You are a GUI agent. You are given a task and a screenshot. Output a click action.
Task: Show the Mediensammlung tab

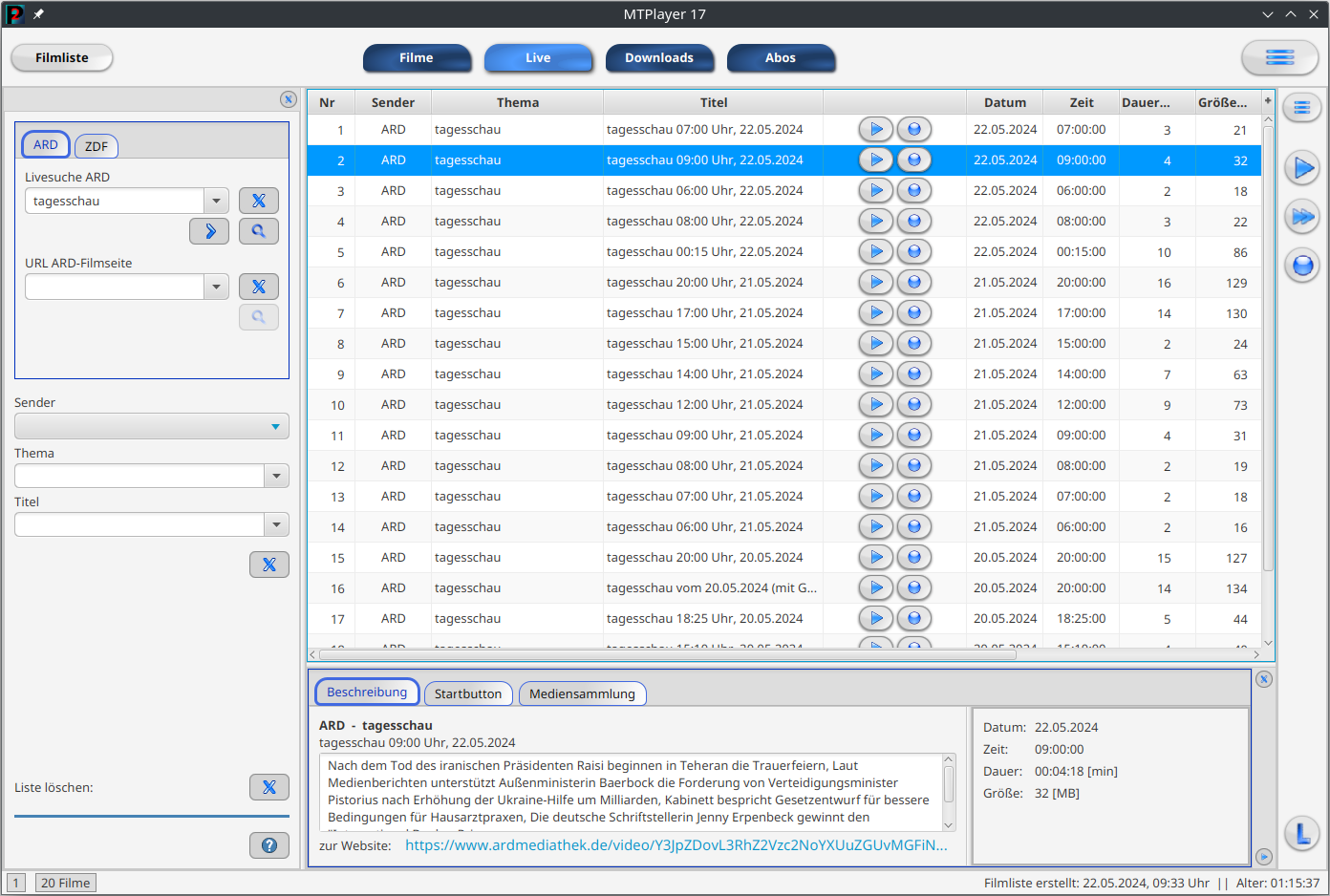(582, 693)
